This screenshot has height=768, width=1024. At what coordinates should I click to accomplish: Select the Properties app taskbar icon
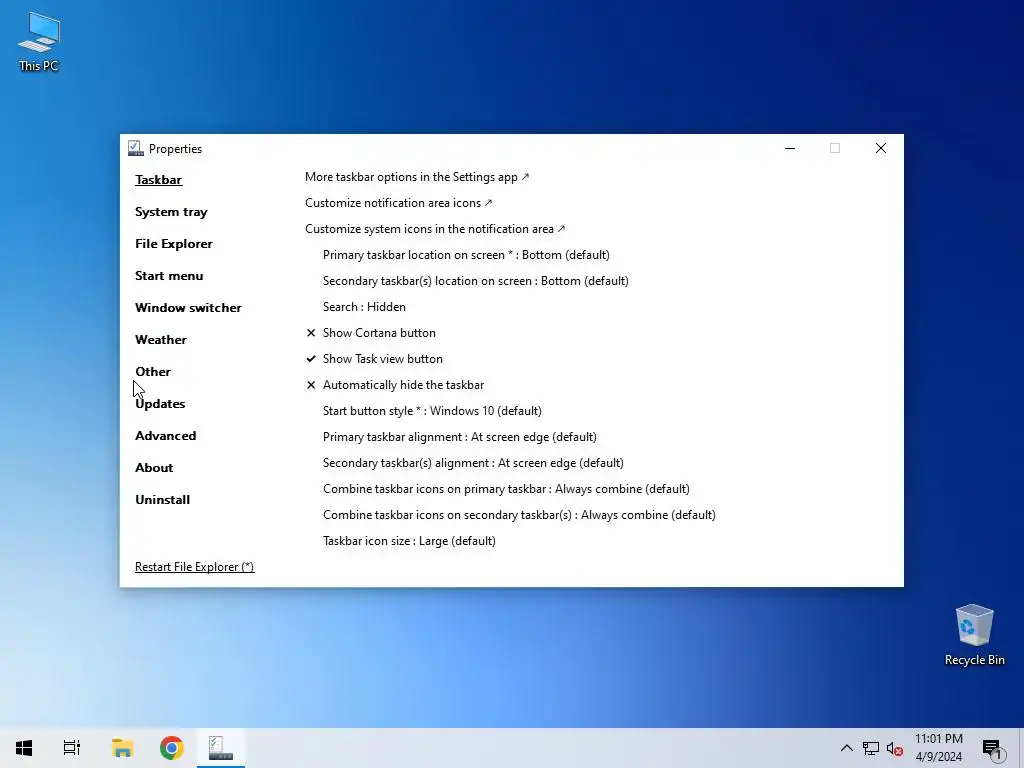(221, 748)
